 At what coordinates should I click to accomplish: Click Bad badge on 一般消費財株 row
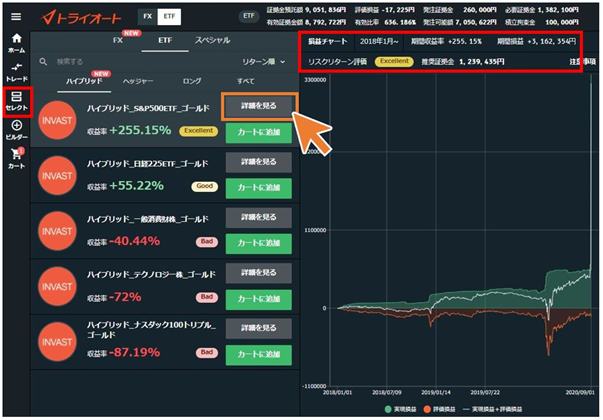tap(207, 242)
